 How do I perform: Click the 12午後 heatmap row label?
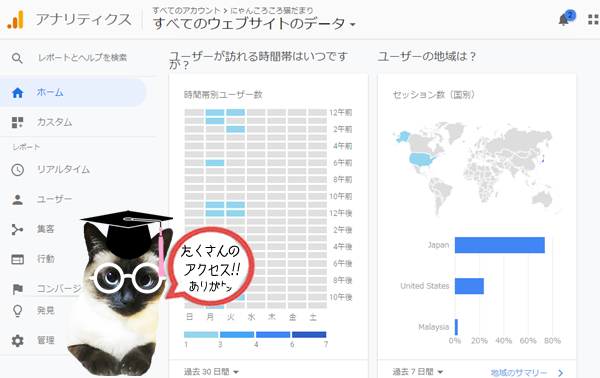[x=341, y=213]
